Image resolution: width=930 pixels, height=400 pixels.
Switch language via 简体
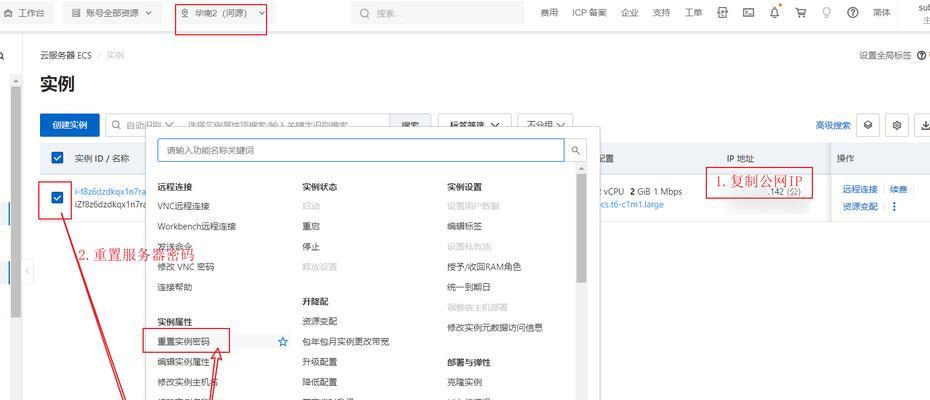point(881,12)
